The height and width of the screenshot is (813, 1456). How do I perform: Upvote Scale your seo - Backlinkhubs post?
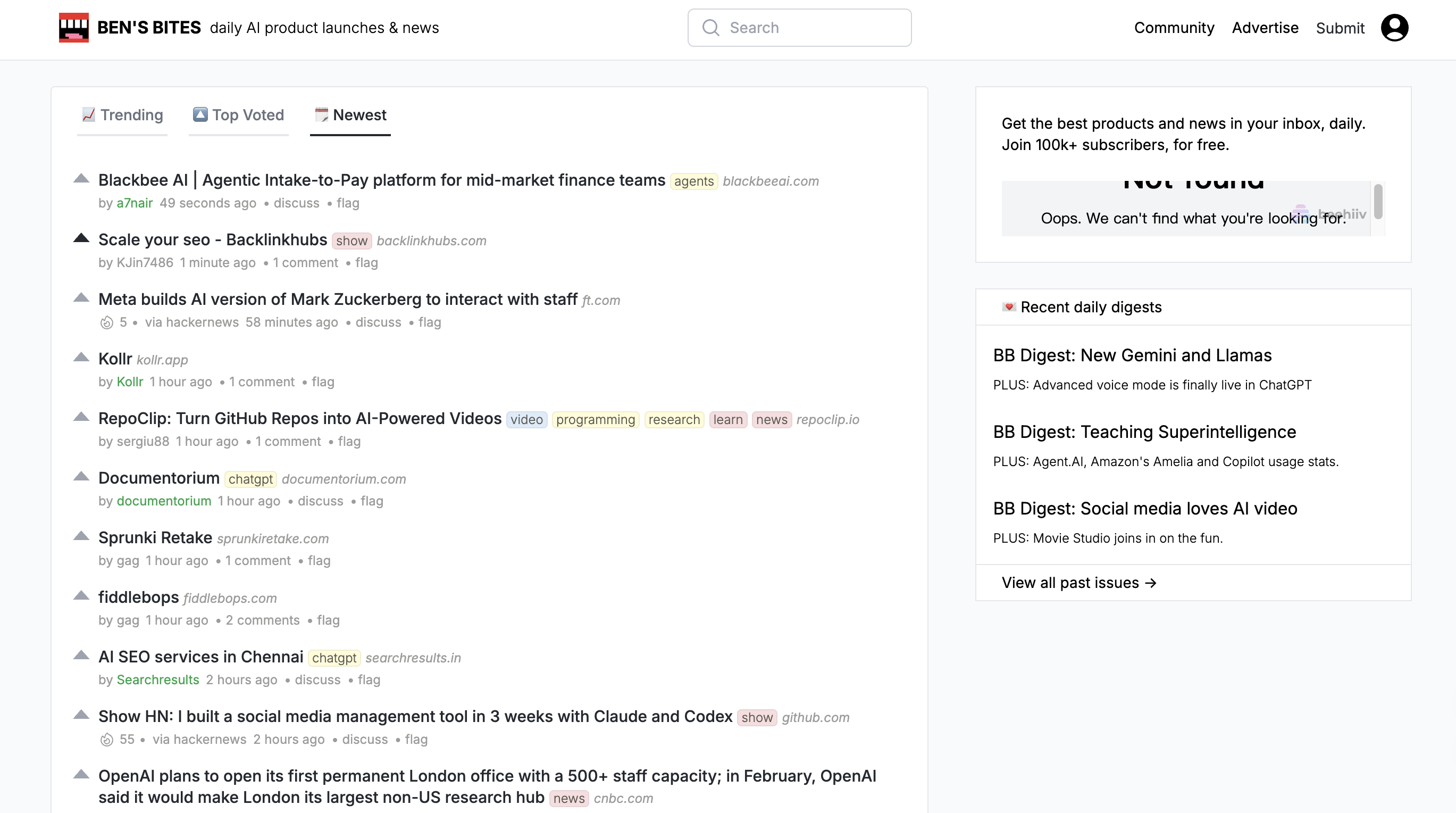[x=81, y=238]
